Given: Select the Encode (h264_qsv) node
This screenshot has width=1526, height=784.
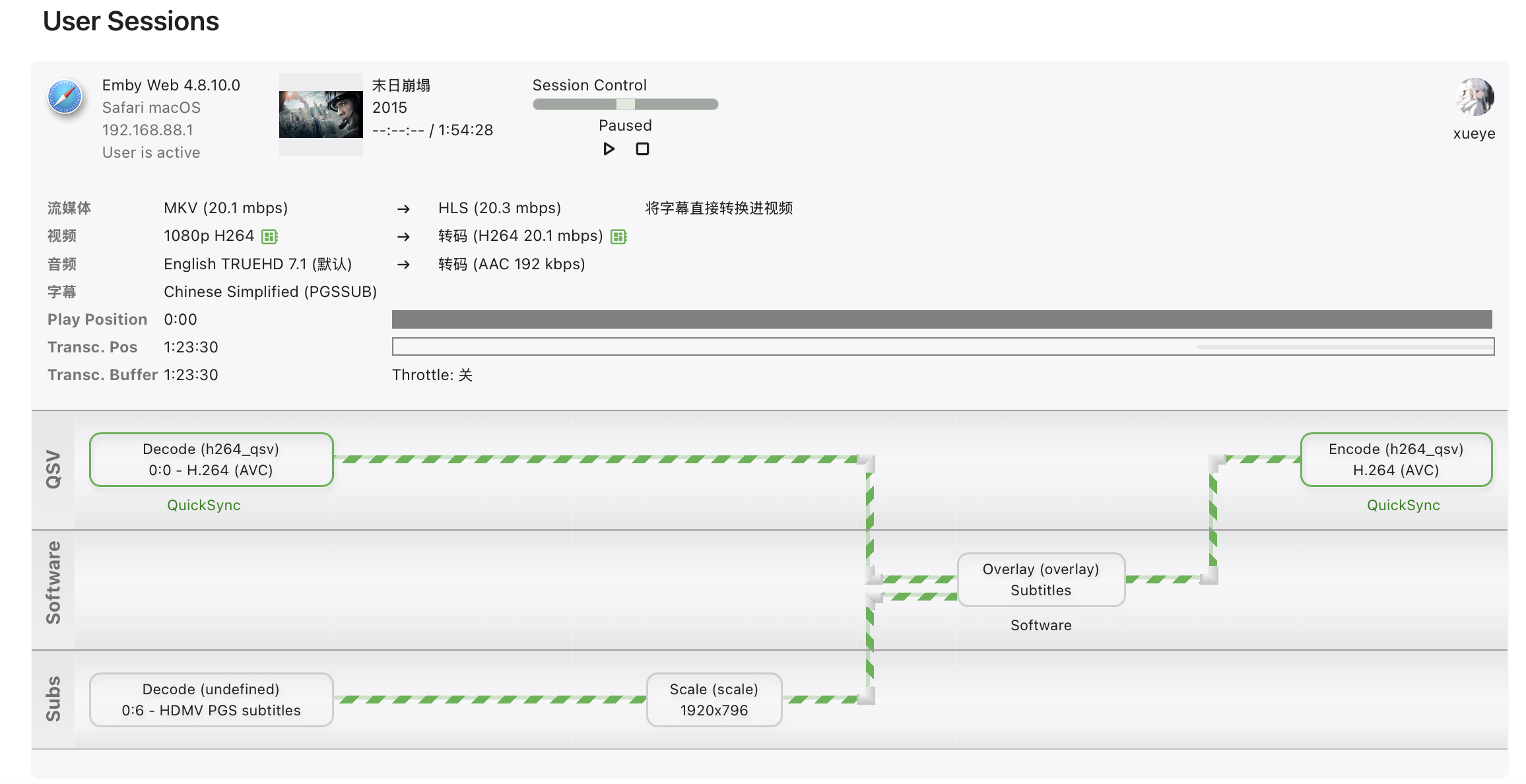Looking at the screenshot, I should pos(1396,459).
